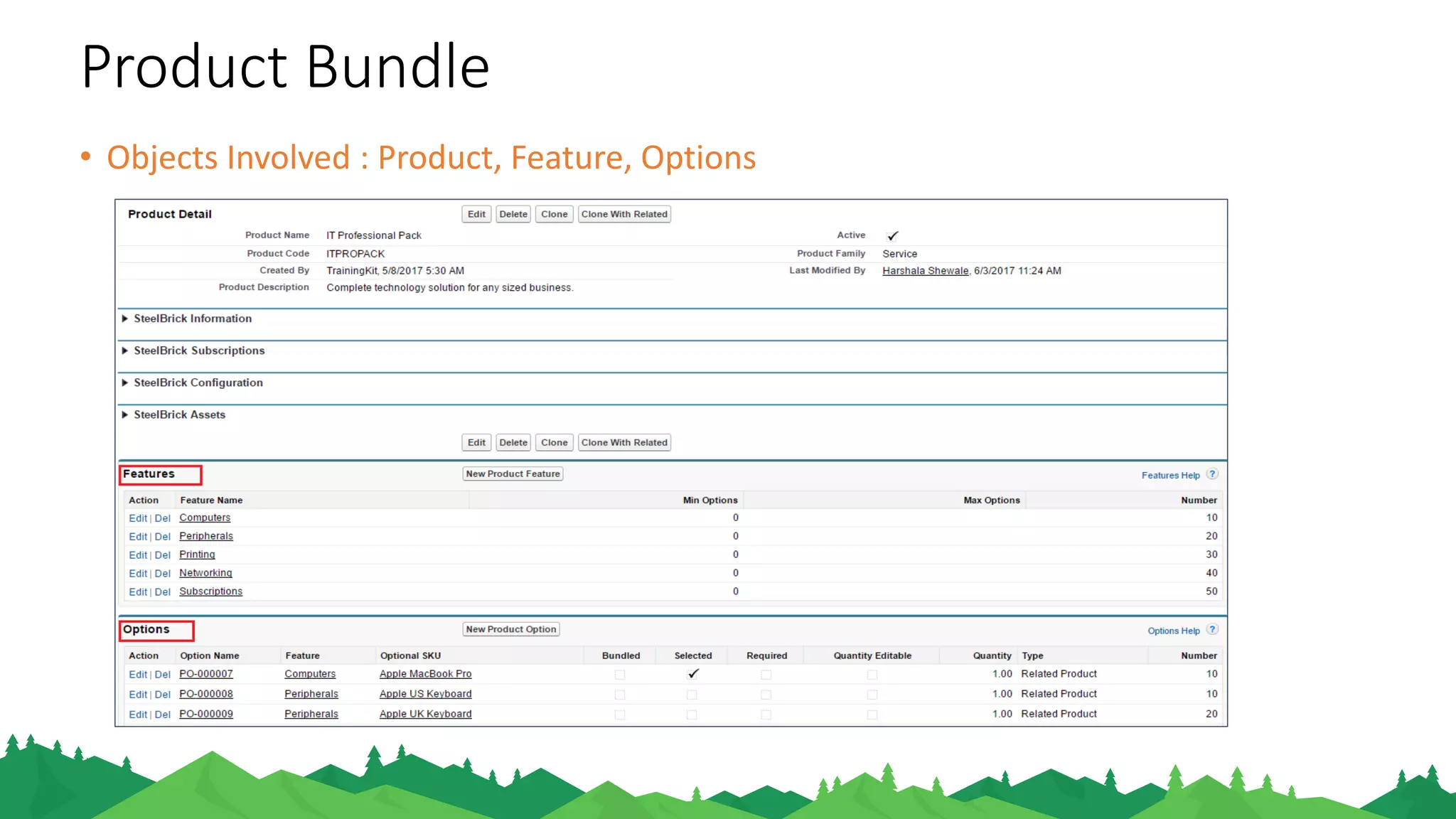Open the Peripherals feature link in Features list
The width and height of the screenshot is (1456, 819).
(x=206, y=536)
